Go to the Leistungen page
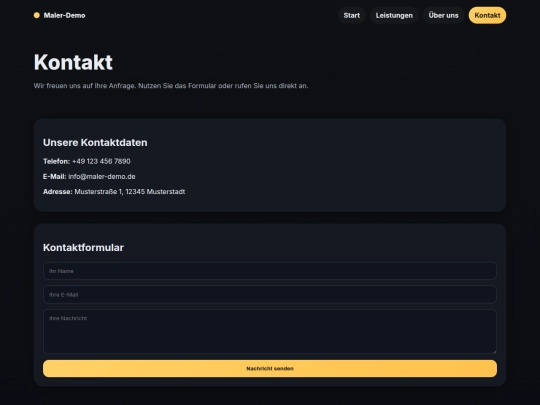 394,15
